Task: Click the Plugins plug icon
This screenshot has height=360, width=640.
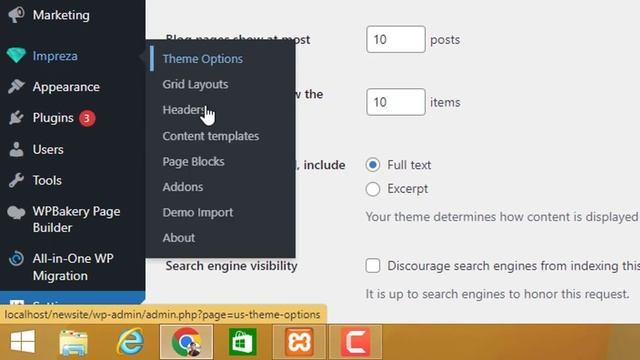Action: pos(16,118)
